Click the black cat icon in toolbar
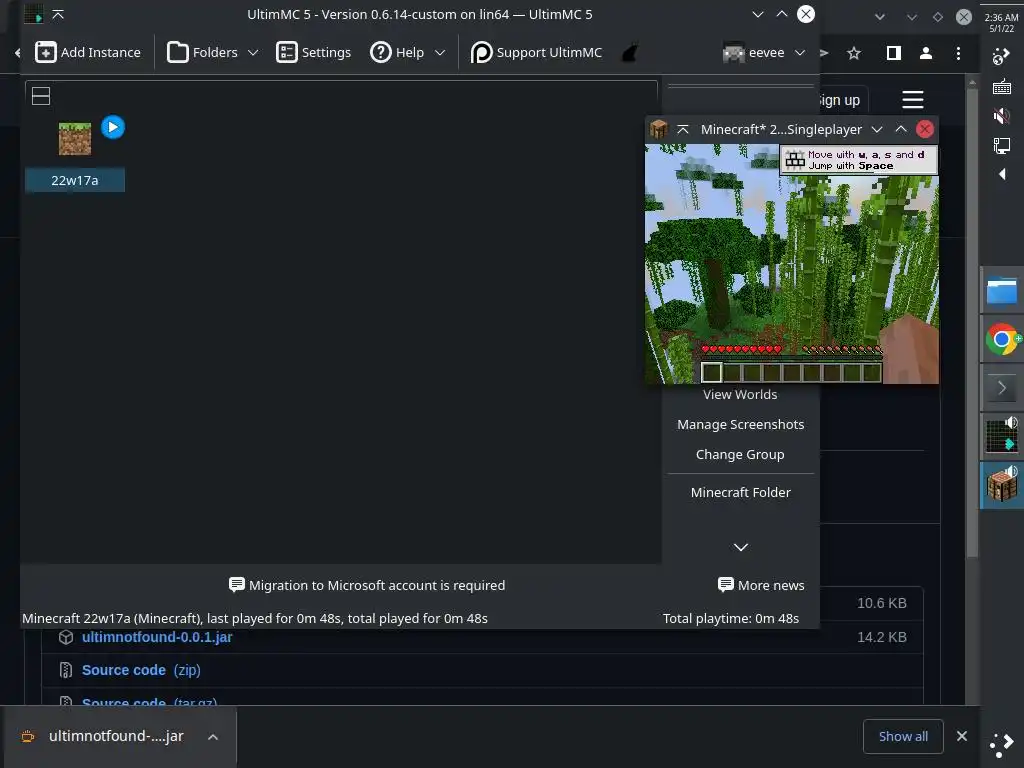1024x768 pixels. coord(630,52)
